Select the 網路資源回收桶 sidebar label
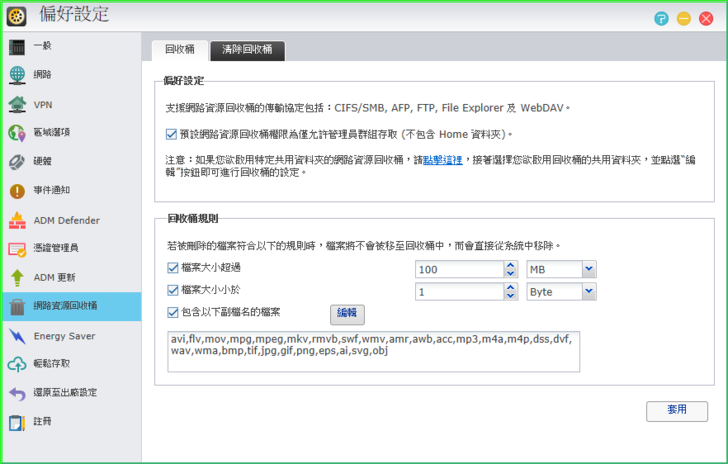 pyautogui.click(x=65, y=306)
